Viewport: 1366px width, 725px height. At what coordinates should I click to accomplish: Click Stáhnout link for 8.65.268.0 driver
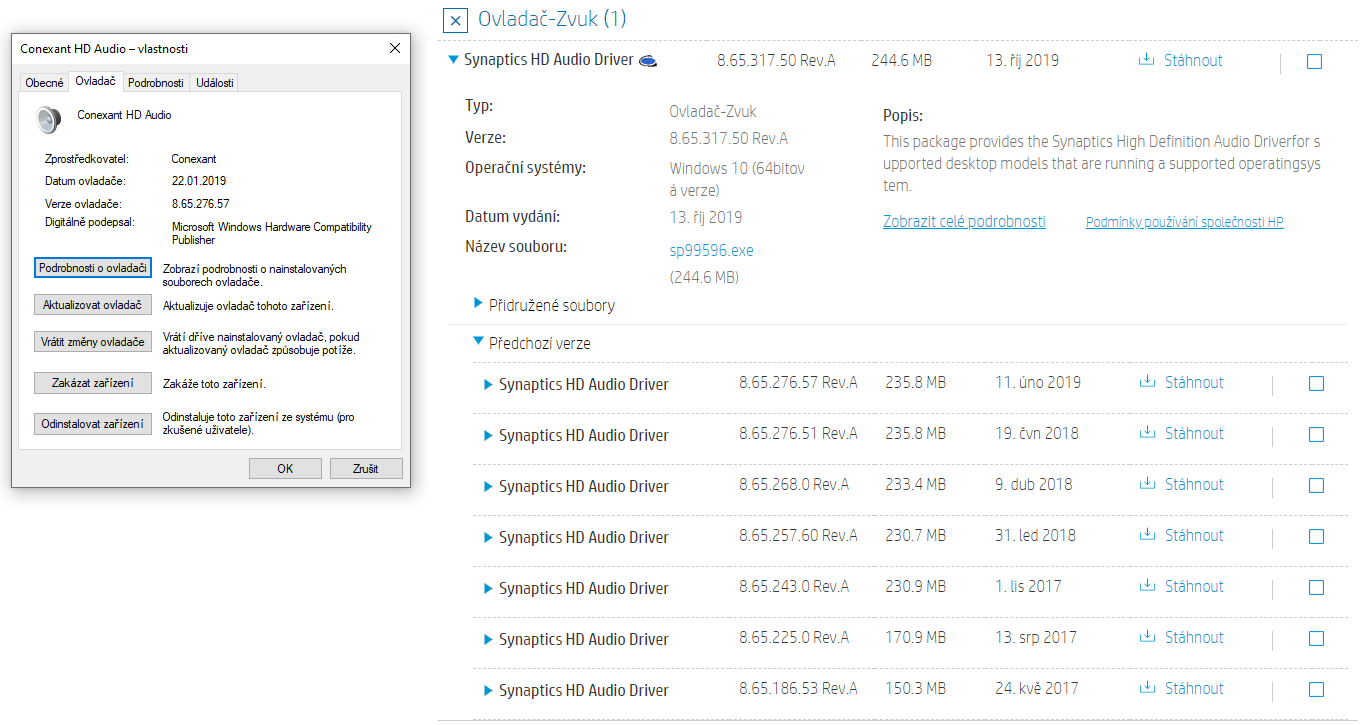click(x=1194, y=484)
